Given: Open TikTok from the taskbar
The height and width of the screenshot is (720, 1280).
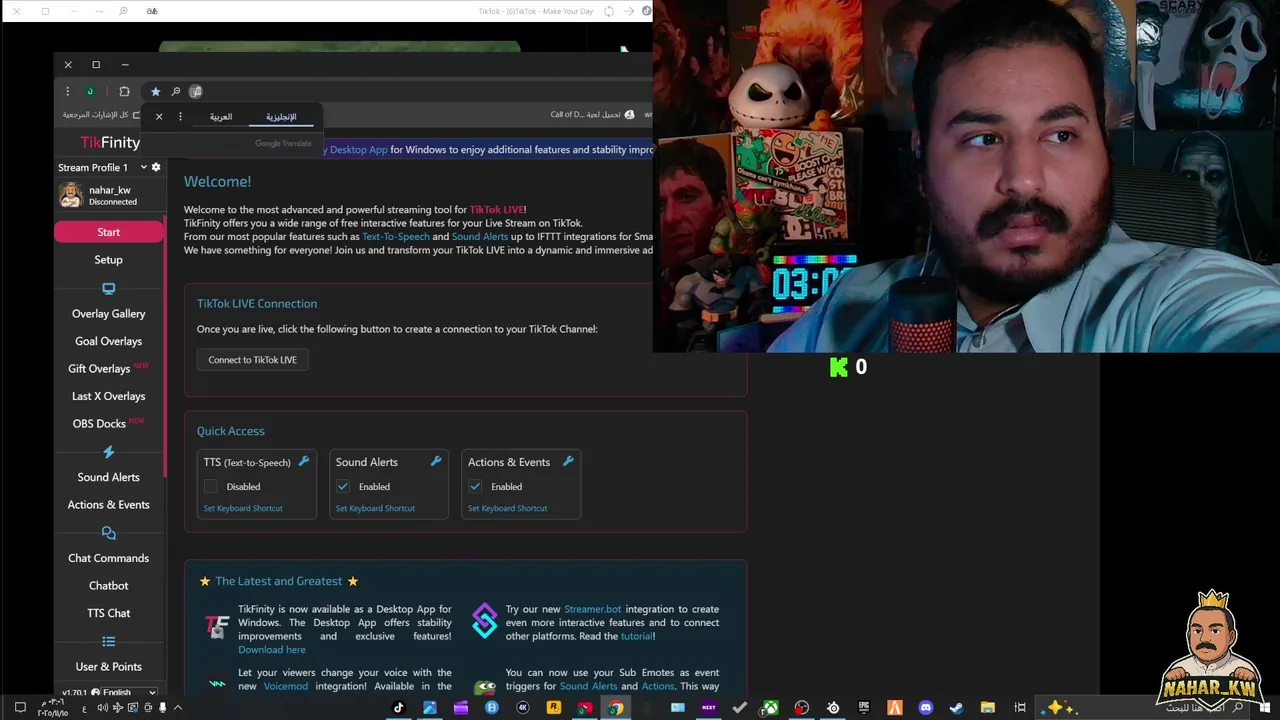Looking at the screenshot, I should tap(398, 708).
